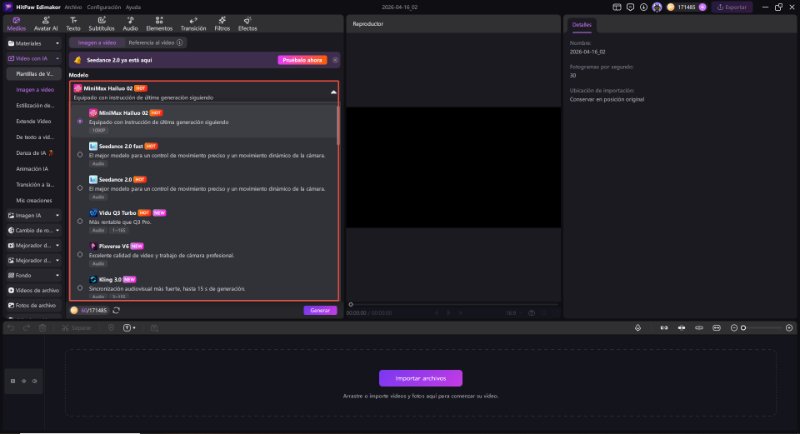Click the undo icon in the timeline toolbar
The image size is (800, 434).
pos(11,328)
